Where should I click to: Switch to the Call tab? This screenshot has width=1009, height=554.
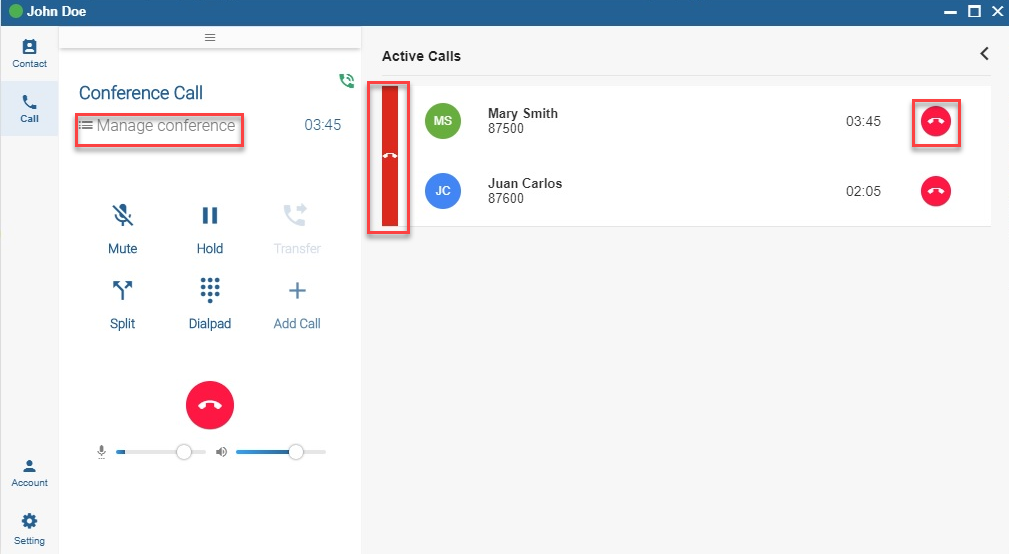(29, 108)
